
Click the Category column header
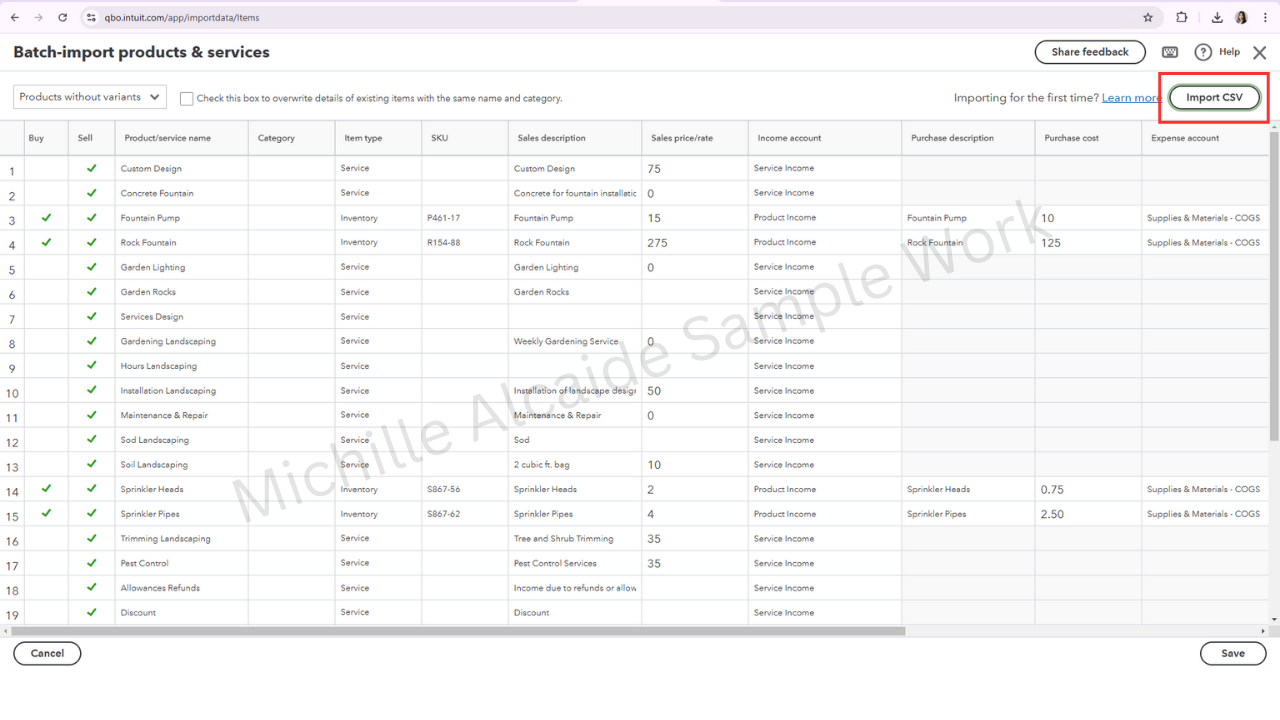coord(292,138)
